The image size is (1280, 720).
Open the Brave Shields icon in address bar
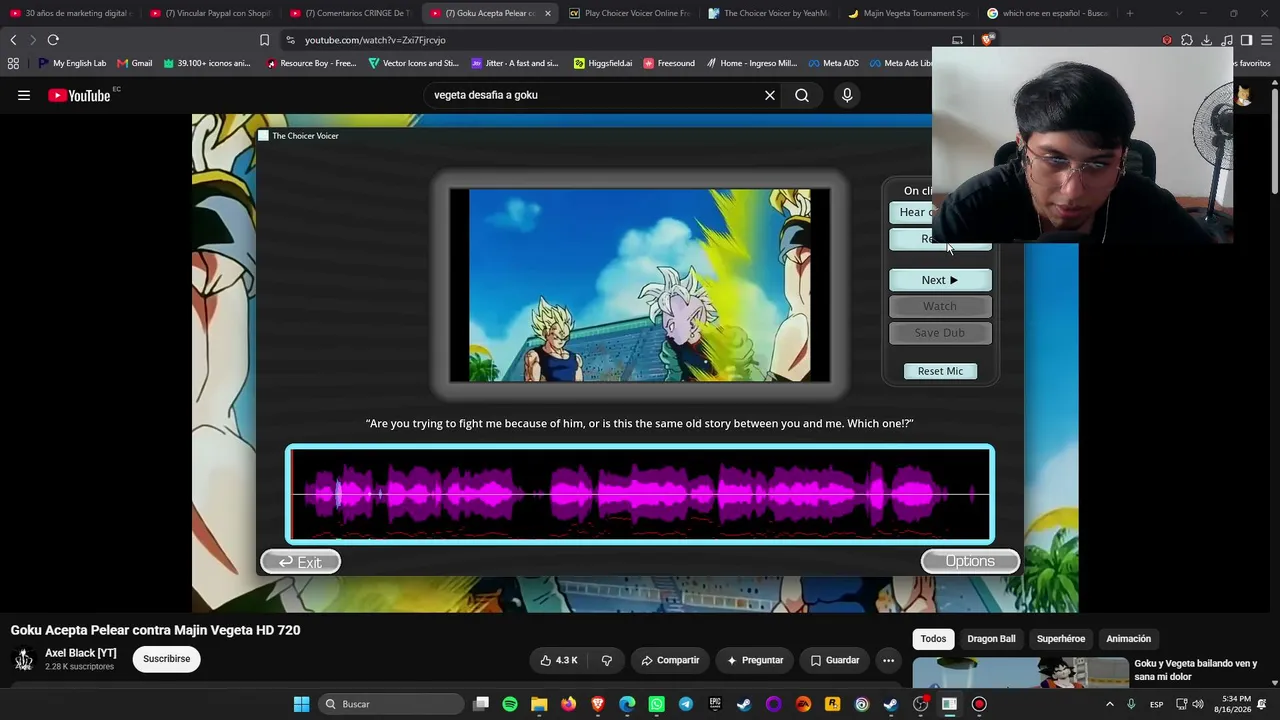[x=987, y=40]
